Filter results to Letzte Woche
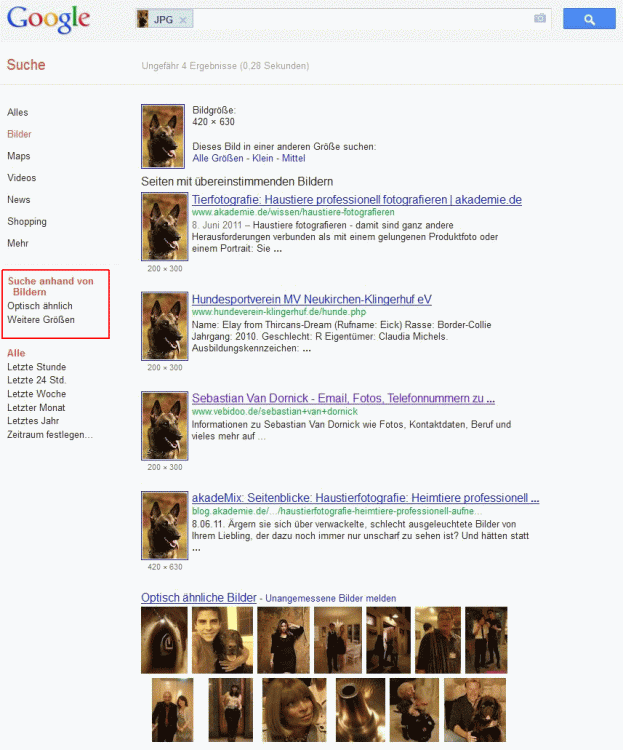The width and height of the screenshot is (623, 750). tap(36, 394)
